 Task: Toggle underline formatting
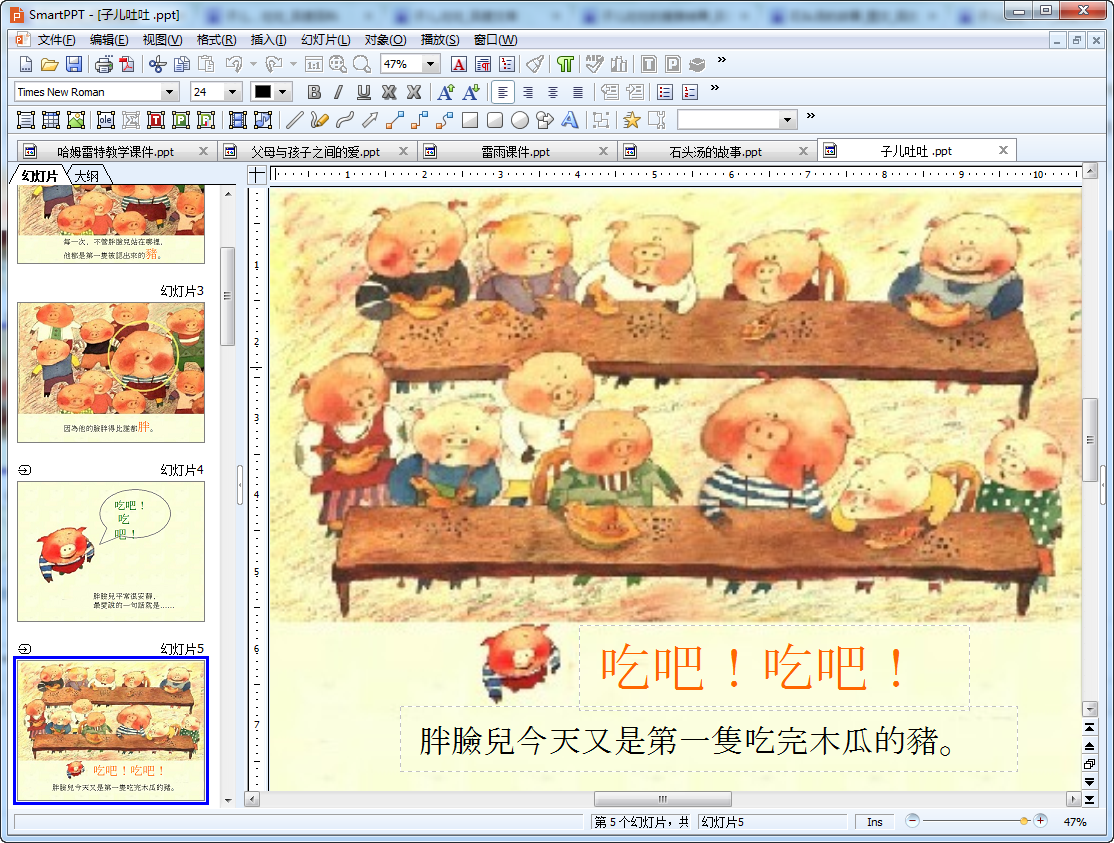(364, 92)
